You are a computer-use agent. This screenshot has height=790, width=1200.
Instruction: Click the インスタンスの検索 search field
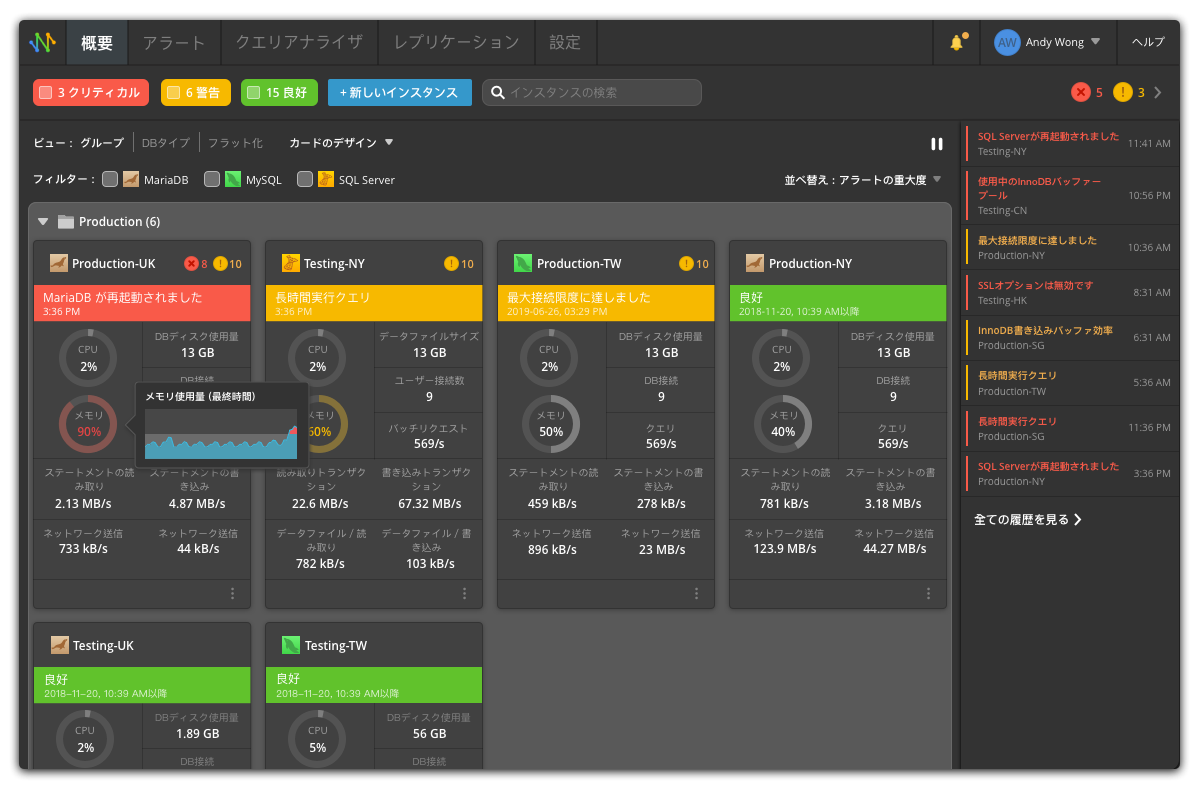(x=592, y=93)
